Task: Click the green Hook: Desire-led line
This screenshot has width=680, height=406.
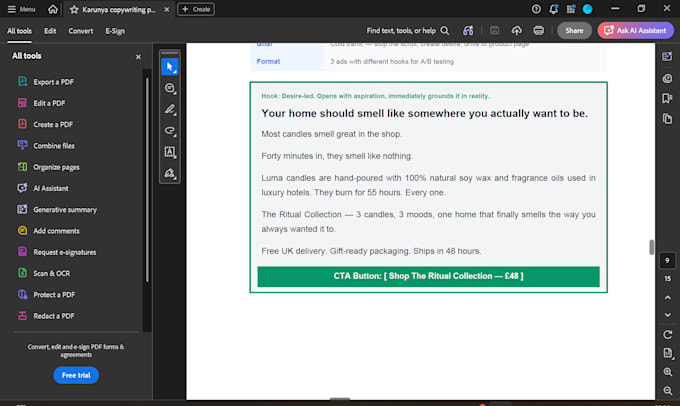Action: tap(375, 96)
